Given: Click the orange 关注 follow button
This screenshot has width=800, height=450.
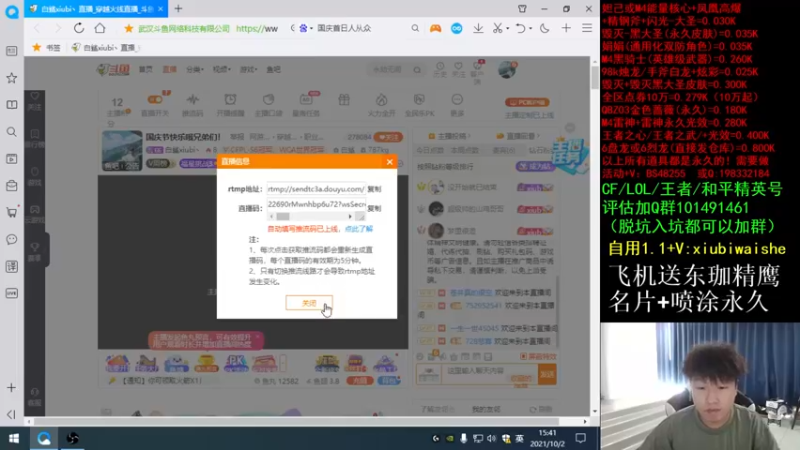Looking at the screenshot, I should coord(388,137).
